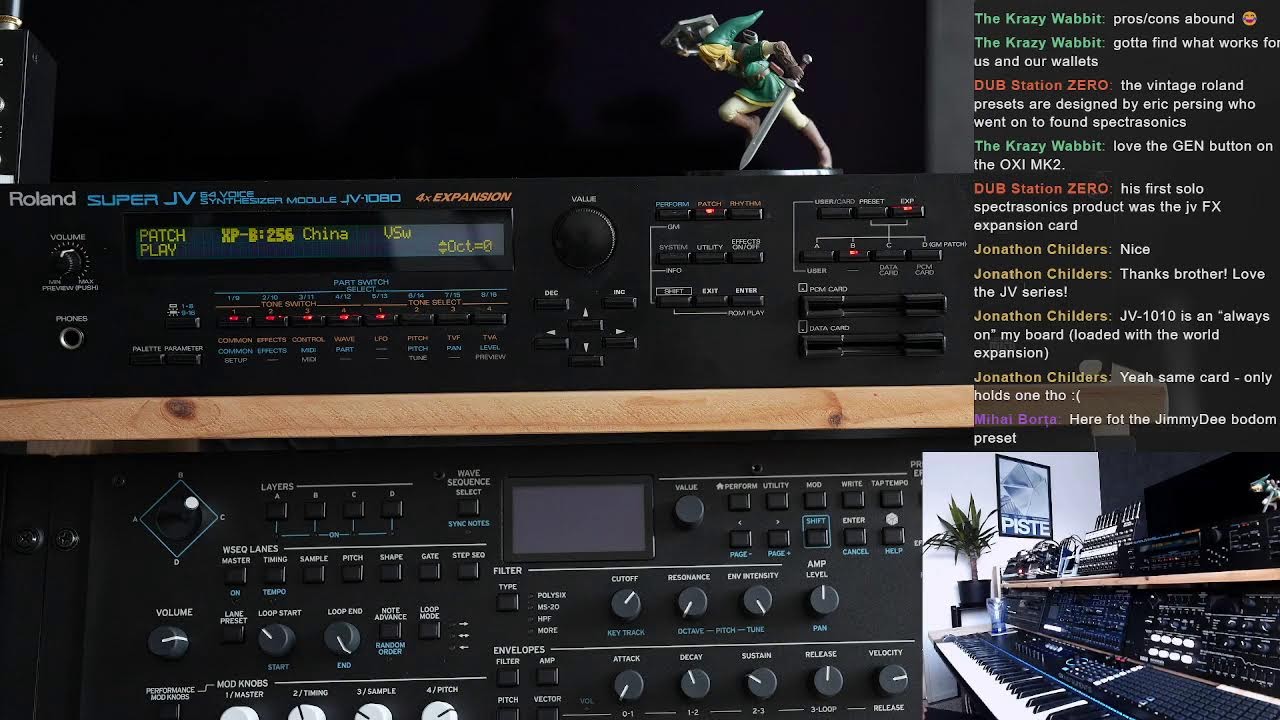Click the PARAMETER button
This screenshot has height=720, width=1280.
[183, 358]
